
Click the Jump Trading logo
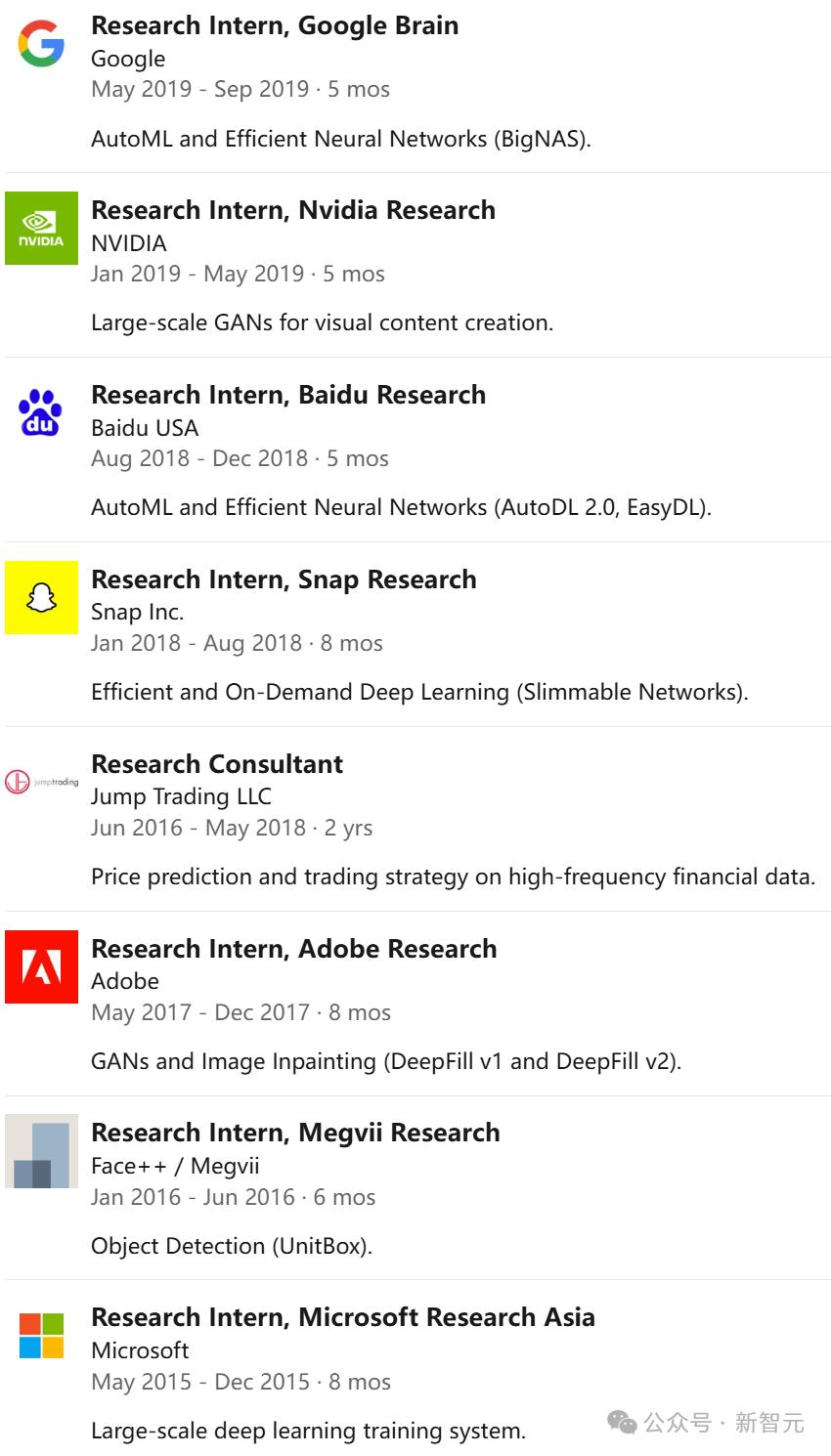click(x=41, y=782)
